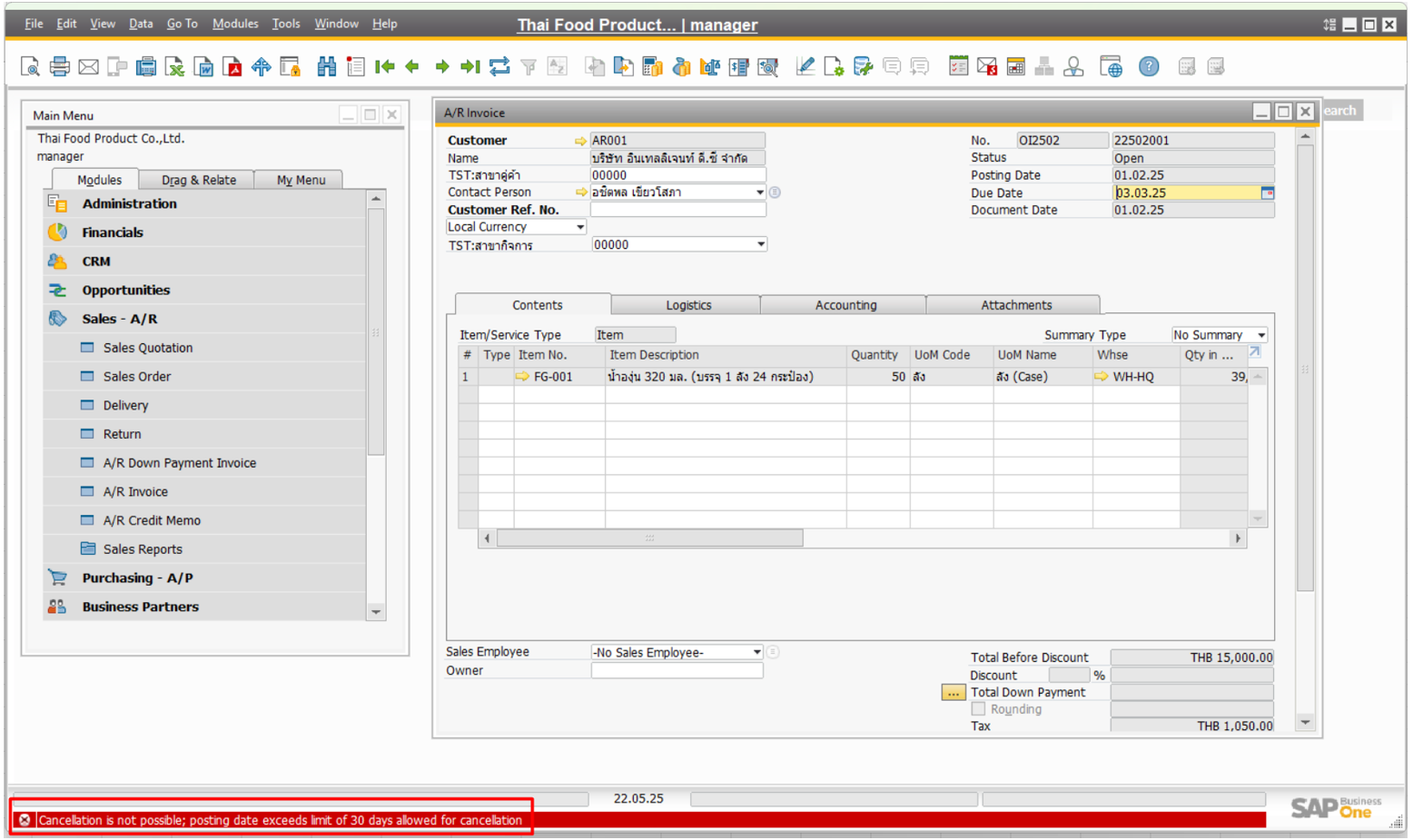Open Delivery from menu
Image resolution: width=1413 pixels, height=840 pixels.
click(x=125, y=406)
